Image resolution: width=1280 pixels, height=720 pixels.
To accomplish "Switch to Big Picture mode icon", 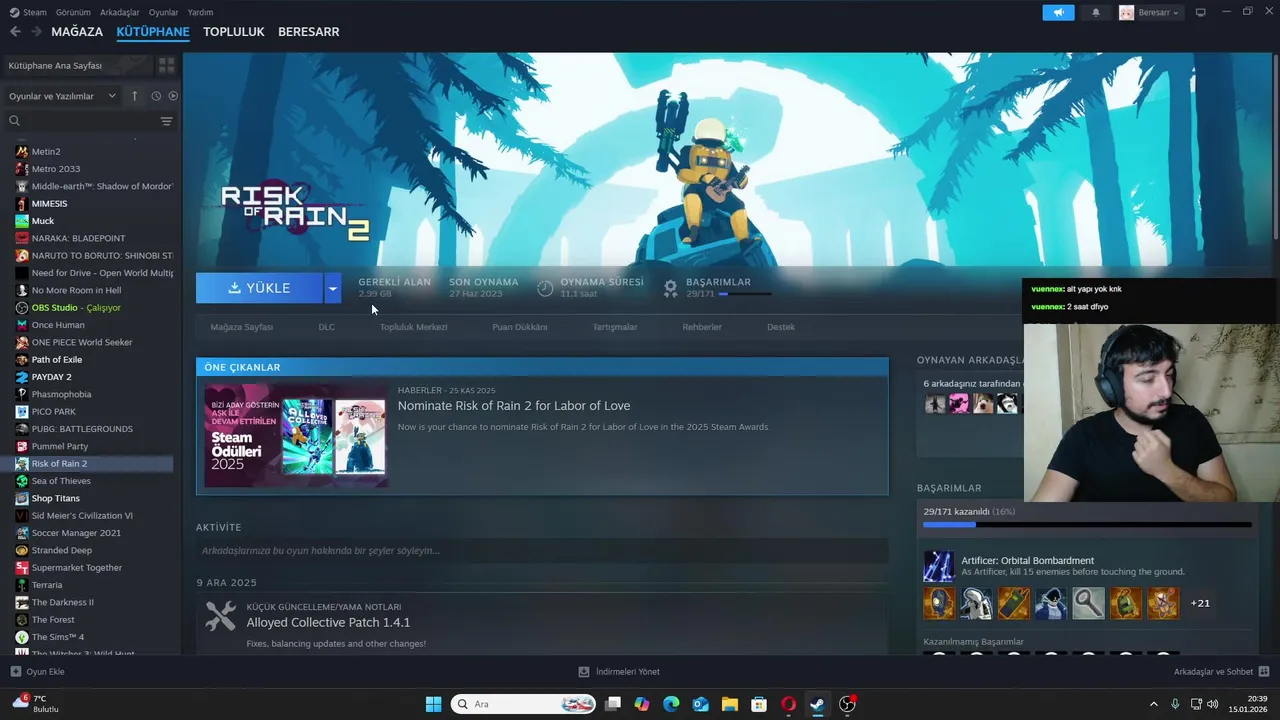I will coord(1201,12).
